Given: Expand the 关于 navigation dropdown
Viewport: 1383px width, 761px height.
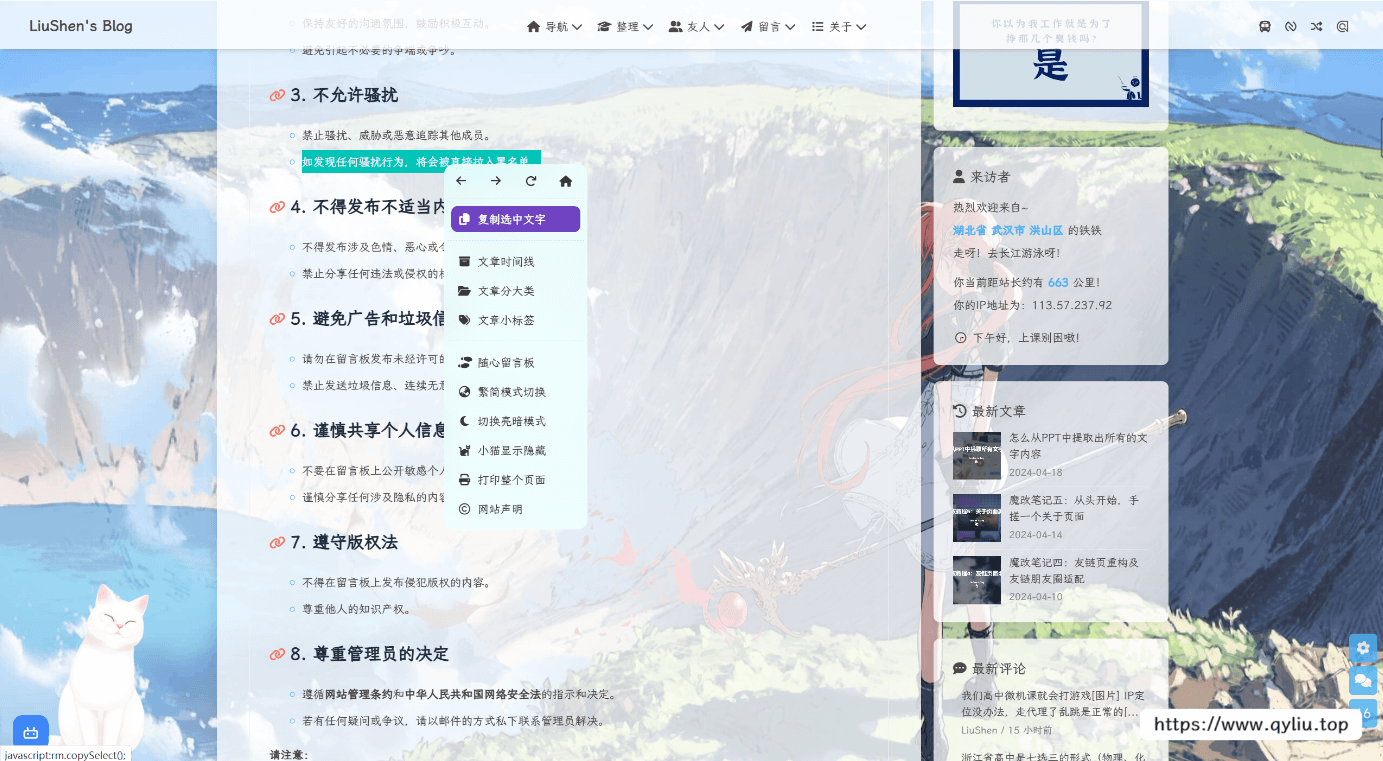Looking at the screenshot, I should click(x=839, y=27).
